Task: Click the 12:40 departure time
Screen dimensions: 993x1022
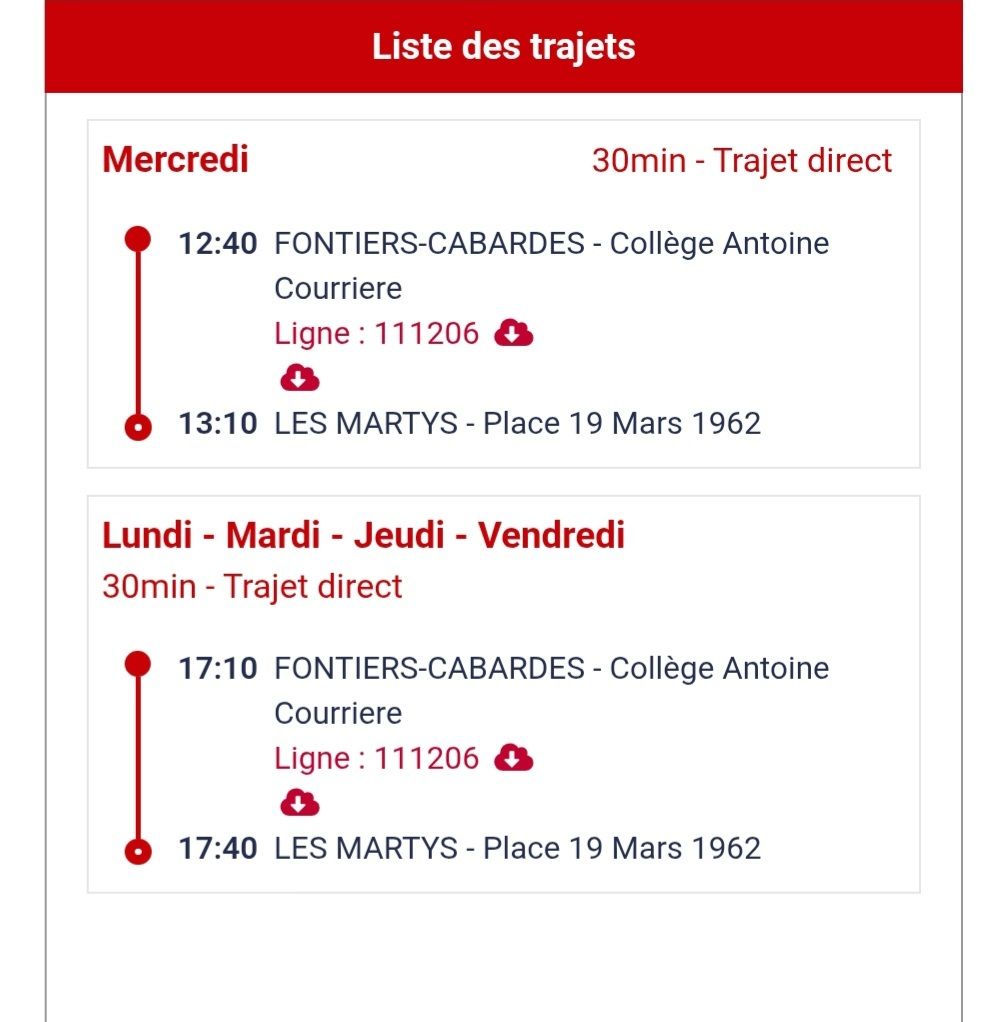Action: 218,244
